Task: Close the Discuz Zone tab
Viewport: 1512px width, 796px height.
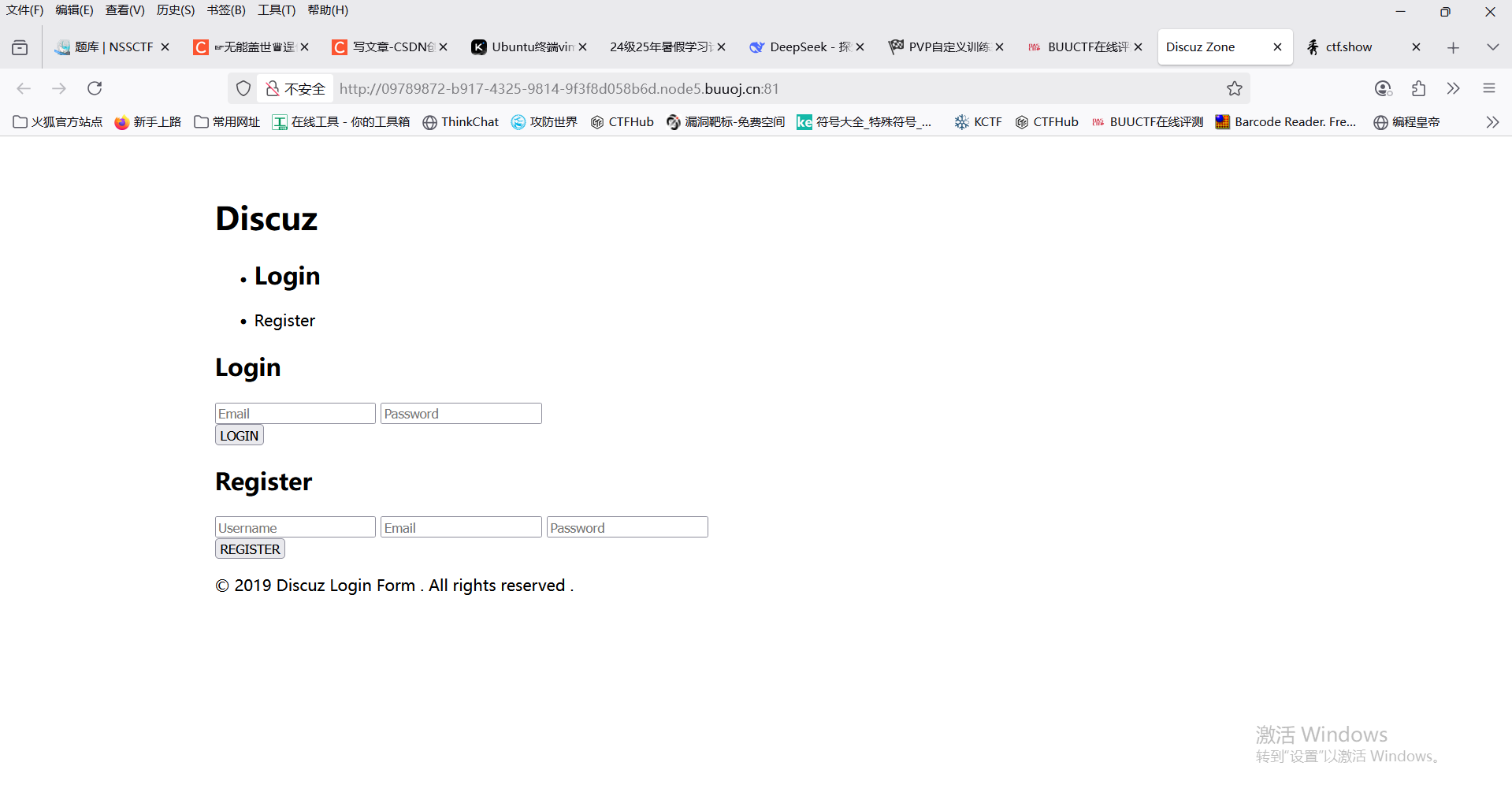Action: [1277, 47]
